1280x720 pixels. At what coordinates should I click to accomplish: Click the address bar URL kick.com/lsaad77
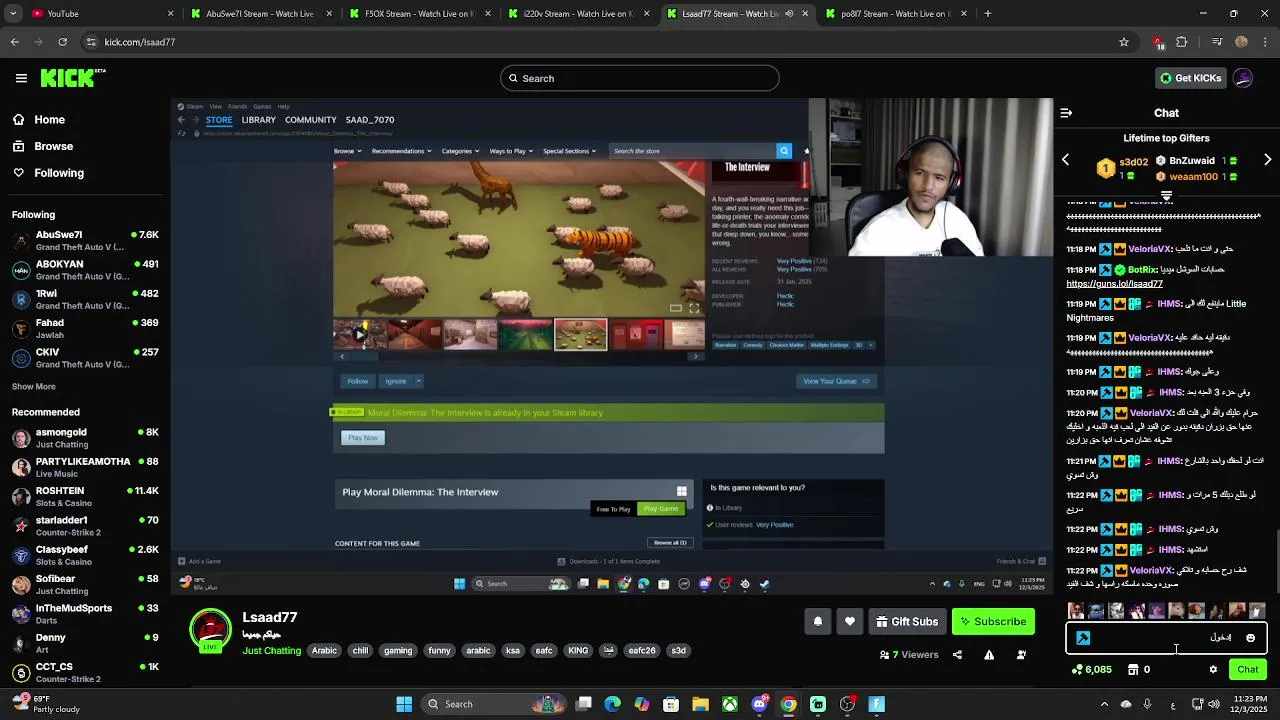tap(140, 42)
